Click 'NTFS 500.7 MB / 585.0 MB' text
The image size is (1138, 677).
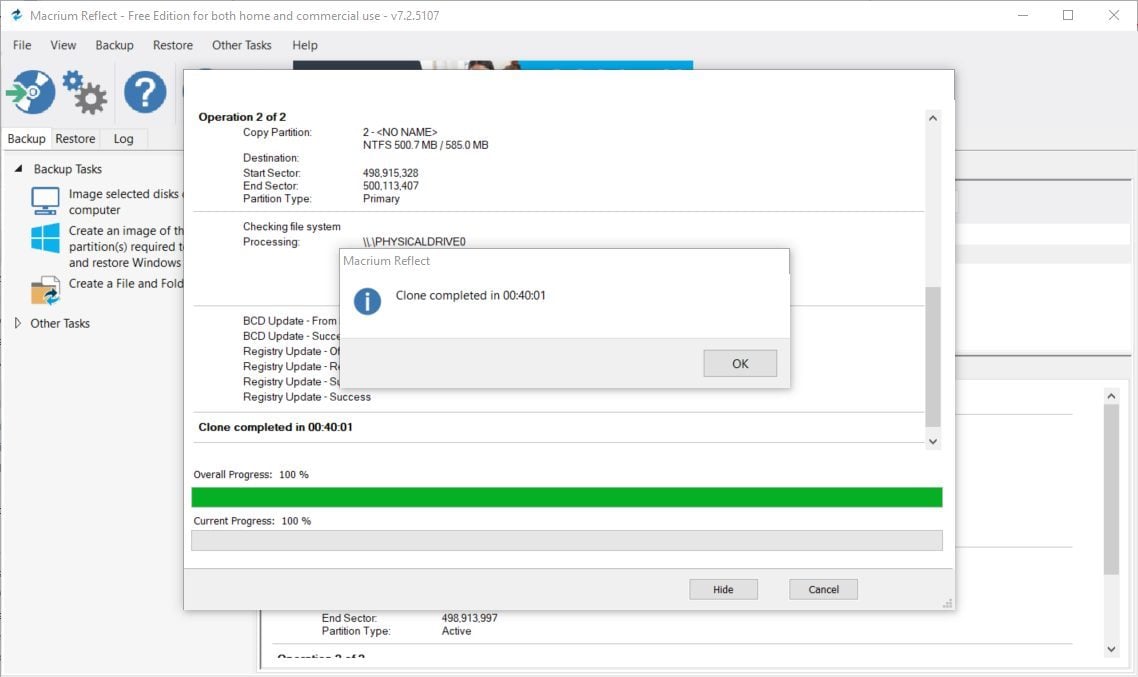coord(425,145)
